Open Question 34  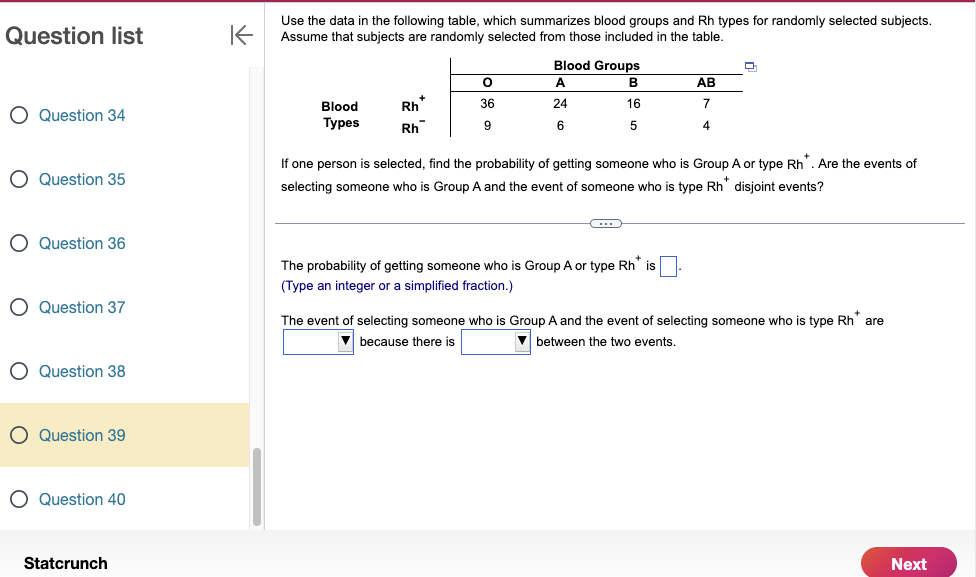(82, 115)
